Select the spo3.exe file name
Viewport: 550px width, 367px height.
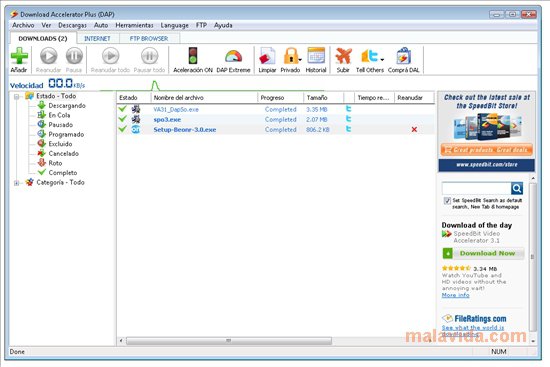click(167, 120)
